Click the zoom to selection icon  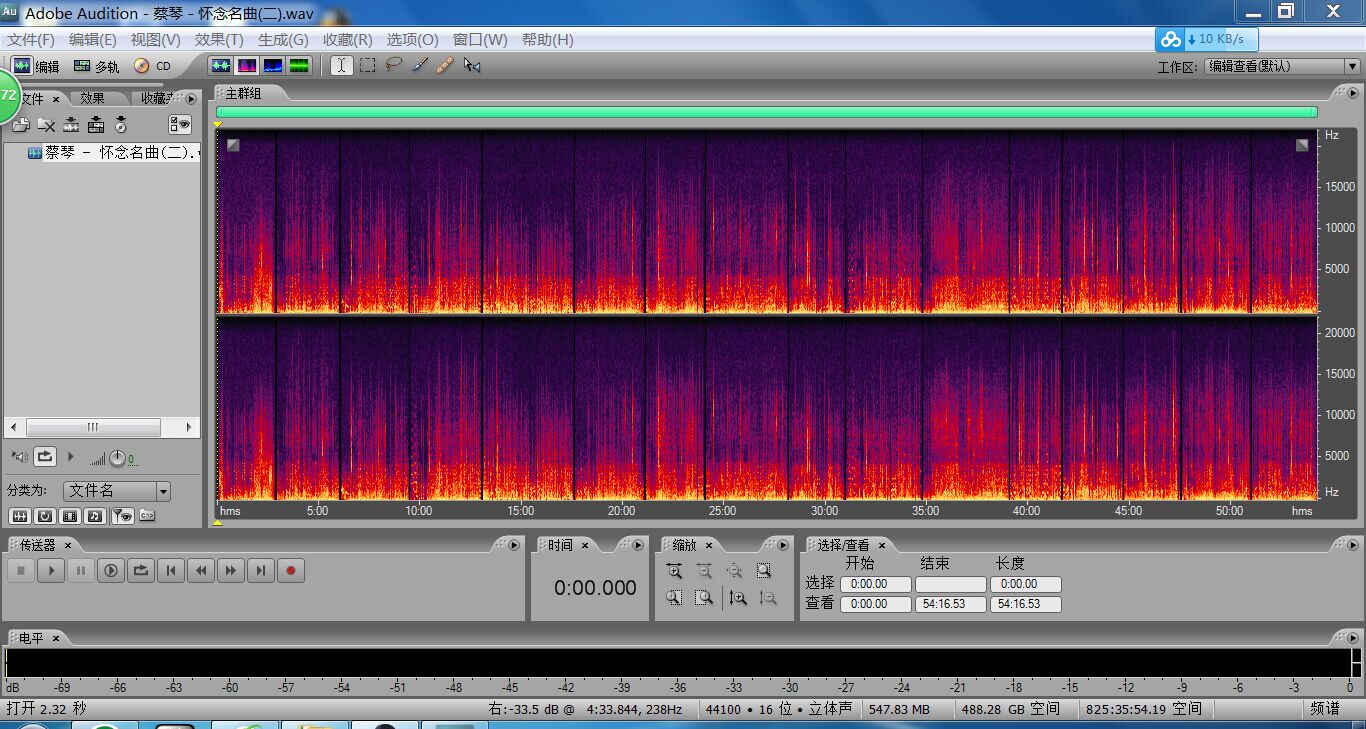point(764,571)
